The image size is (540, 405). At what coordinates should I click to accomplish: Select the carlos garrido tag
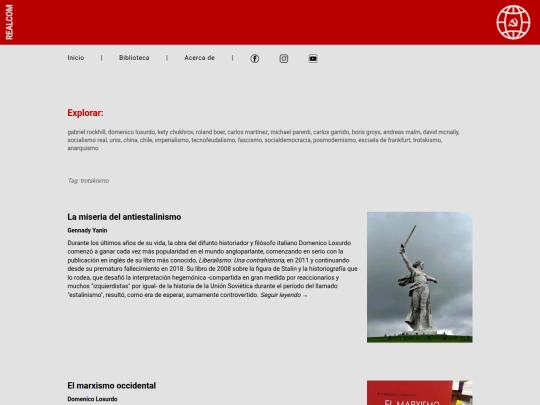click(331, 132)
